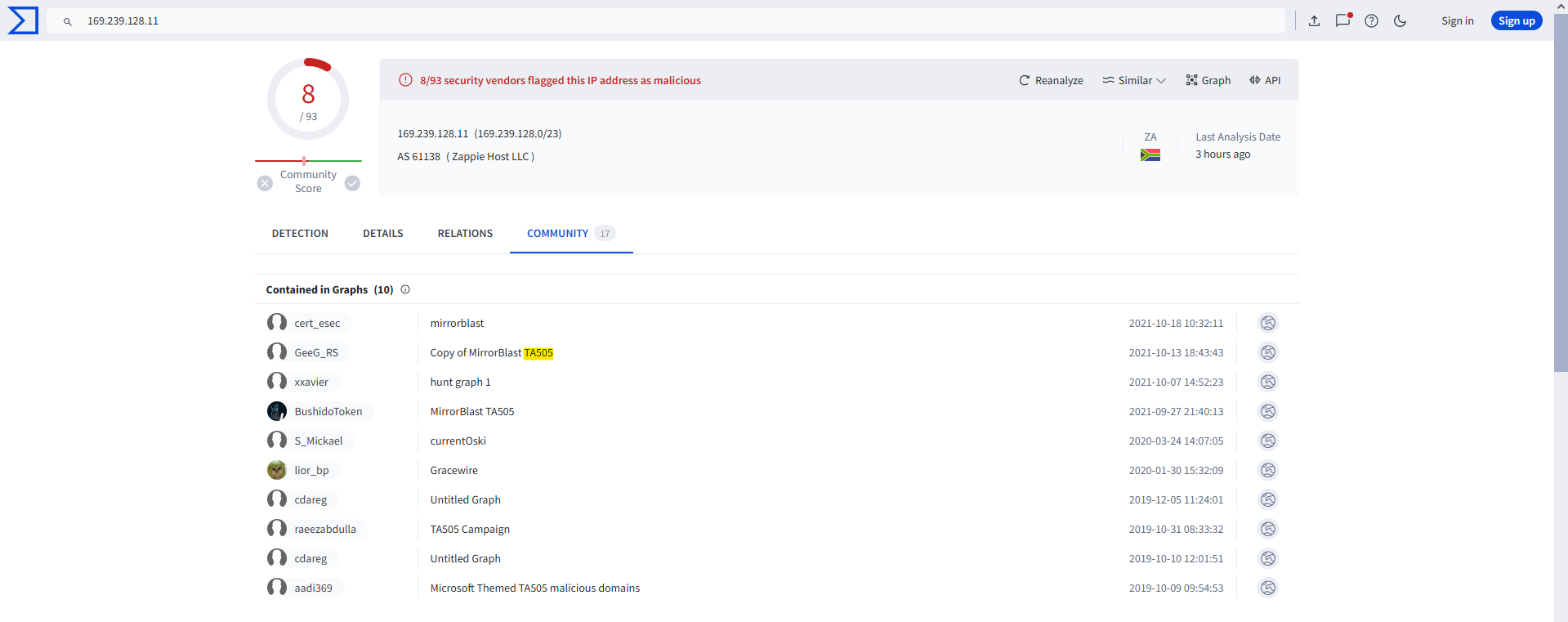Click the Reanalyze button
The image size is (1568, 622).
coord(1051,80)
